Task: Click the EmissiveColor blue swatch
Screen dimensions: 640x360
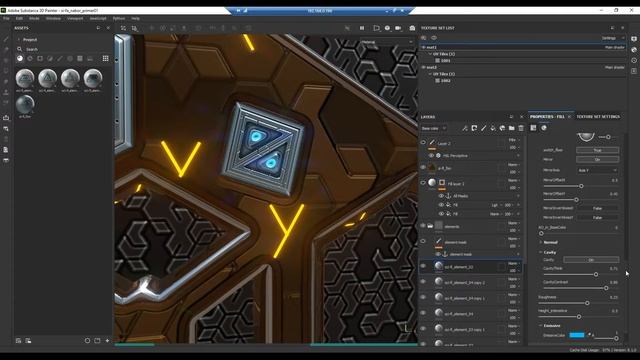Action: tap(577, 335)
